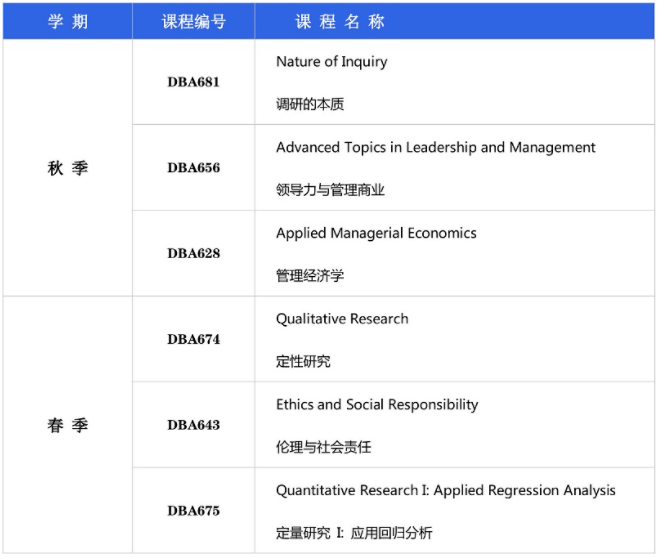The width and height of the screenshot is (657, 557).
Task: Select the 秋季 semester cell
Action: [68, 168]
